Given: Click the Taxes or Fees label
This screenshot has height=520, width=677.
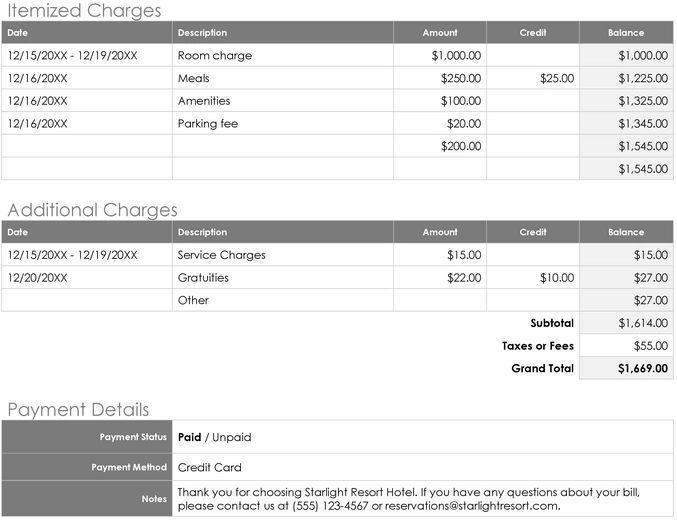Looking at the screenshot, I should [x=538, y=346].
